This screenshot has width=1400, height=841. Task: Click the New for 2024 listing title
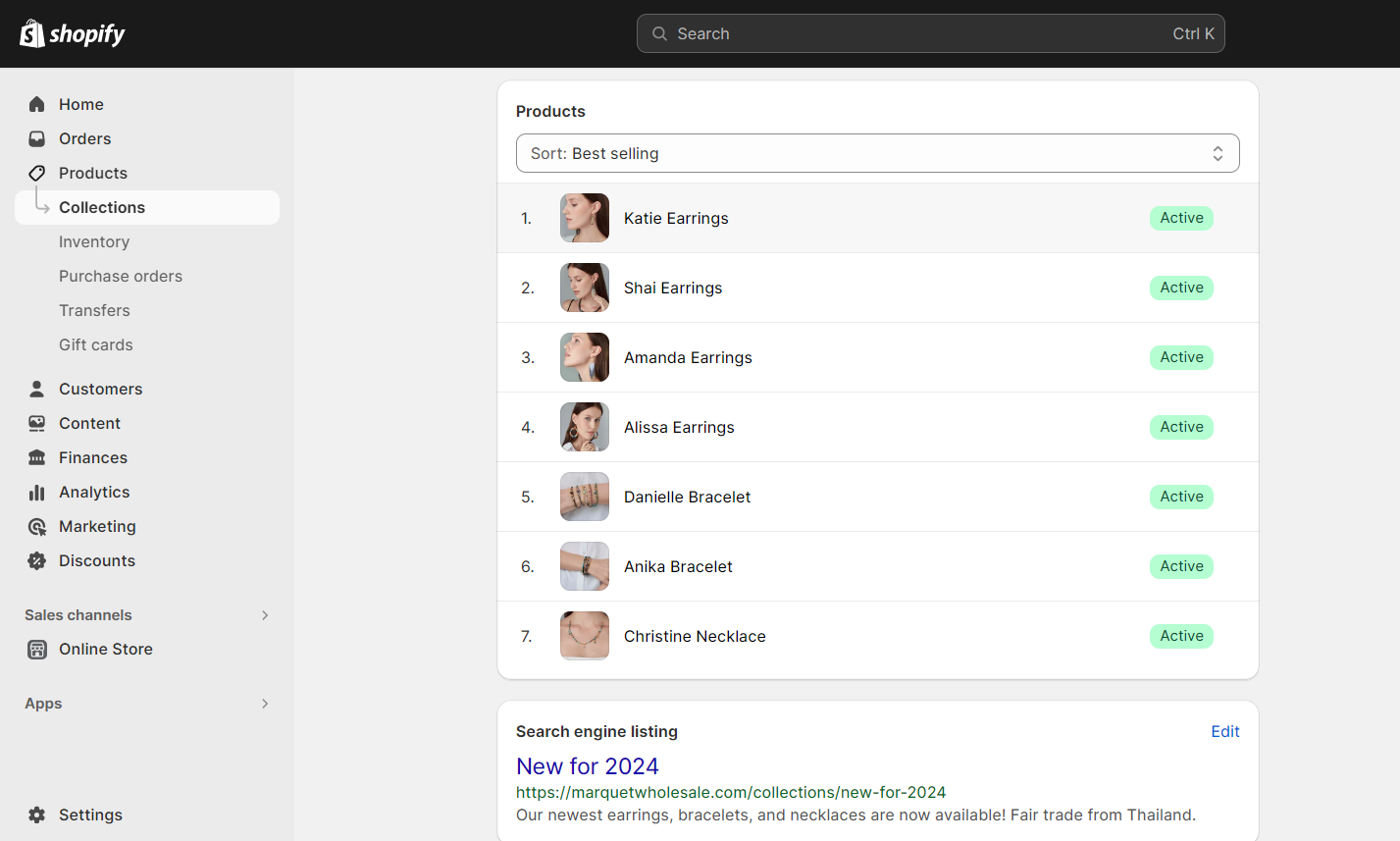click(x=588, y=765)
